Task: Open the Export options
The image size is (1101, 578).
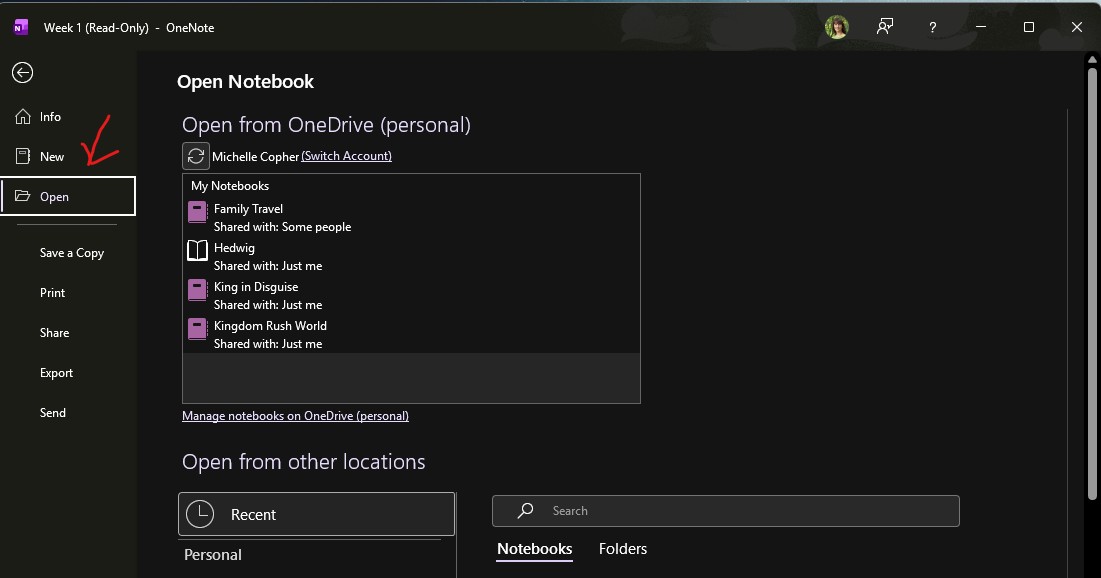Action: [56, 373]
